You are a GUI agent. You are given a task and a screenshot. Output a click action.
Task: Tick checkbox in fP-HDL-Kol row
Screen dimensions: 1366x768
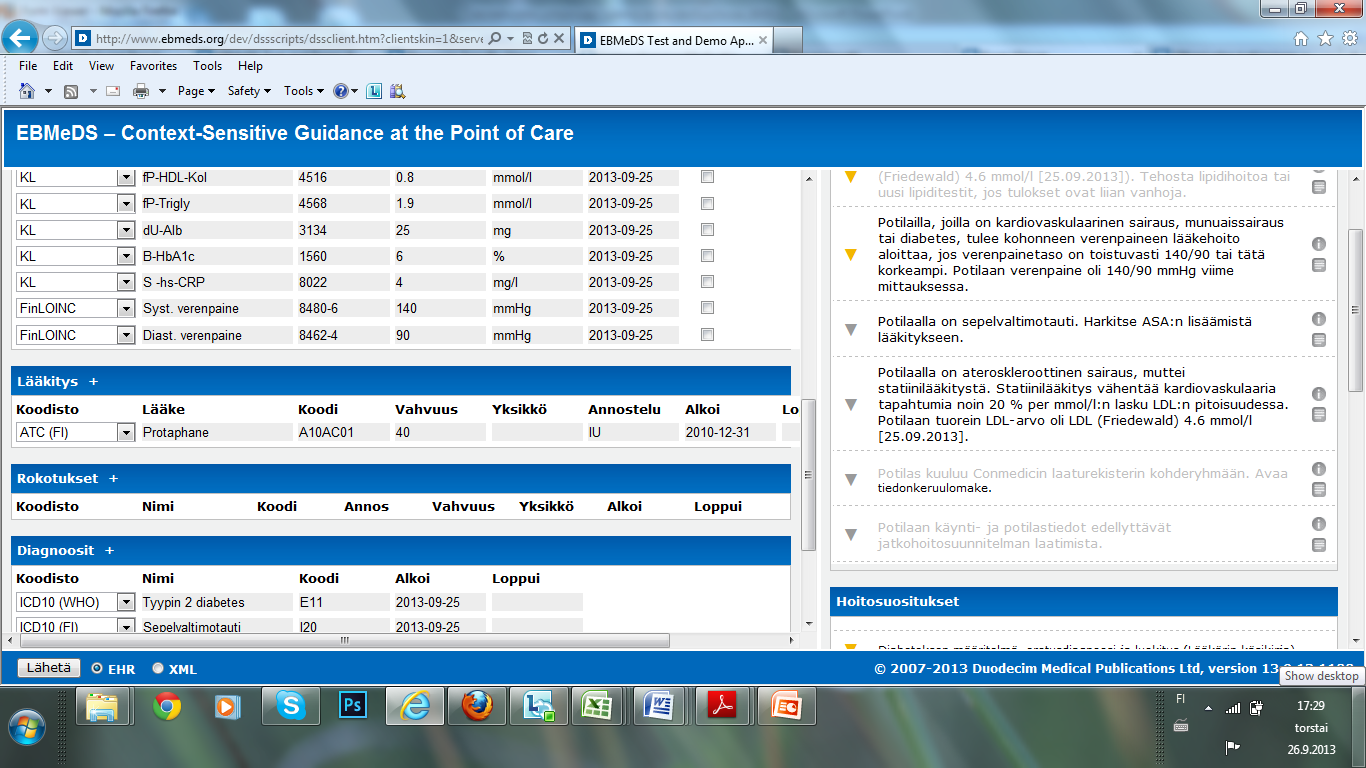click(707, 177)
